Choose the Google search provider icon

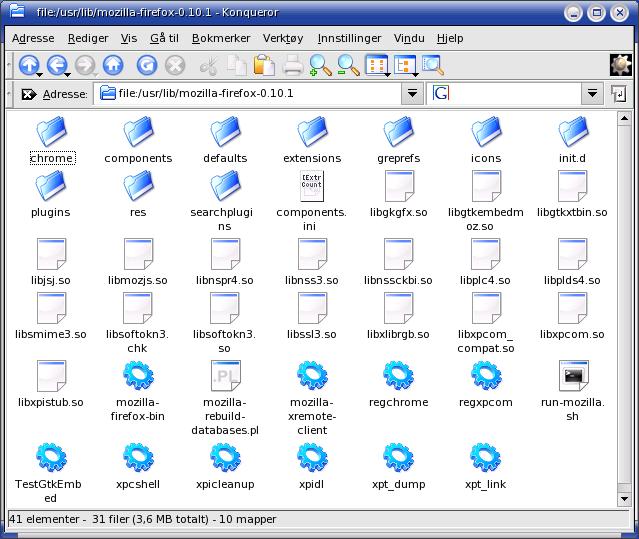coord(441,93)
